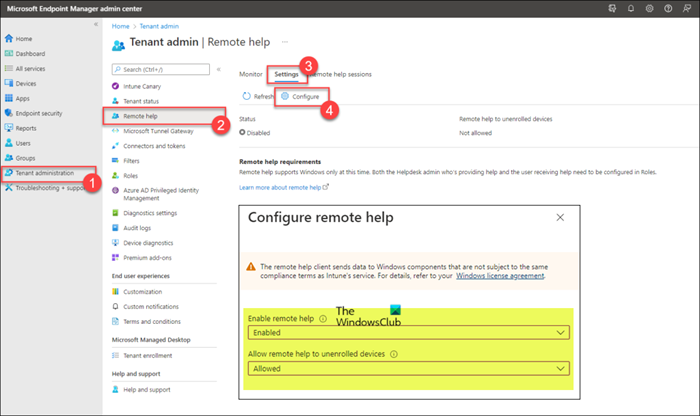
Task: Click the Search (Ctrl+/) field
Action: 161,69
